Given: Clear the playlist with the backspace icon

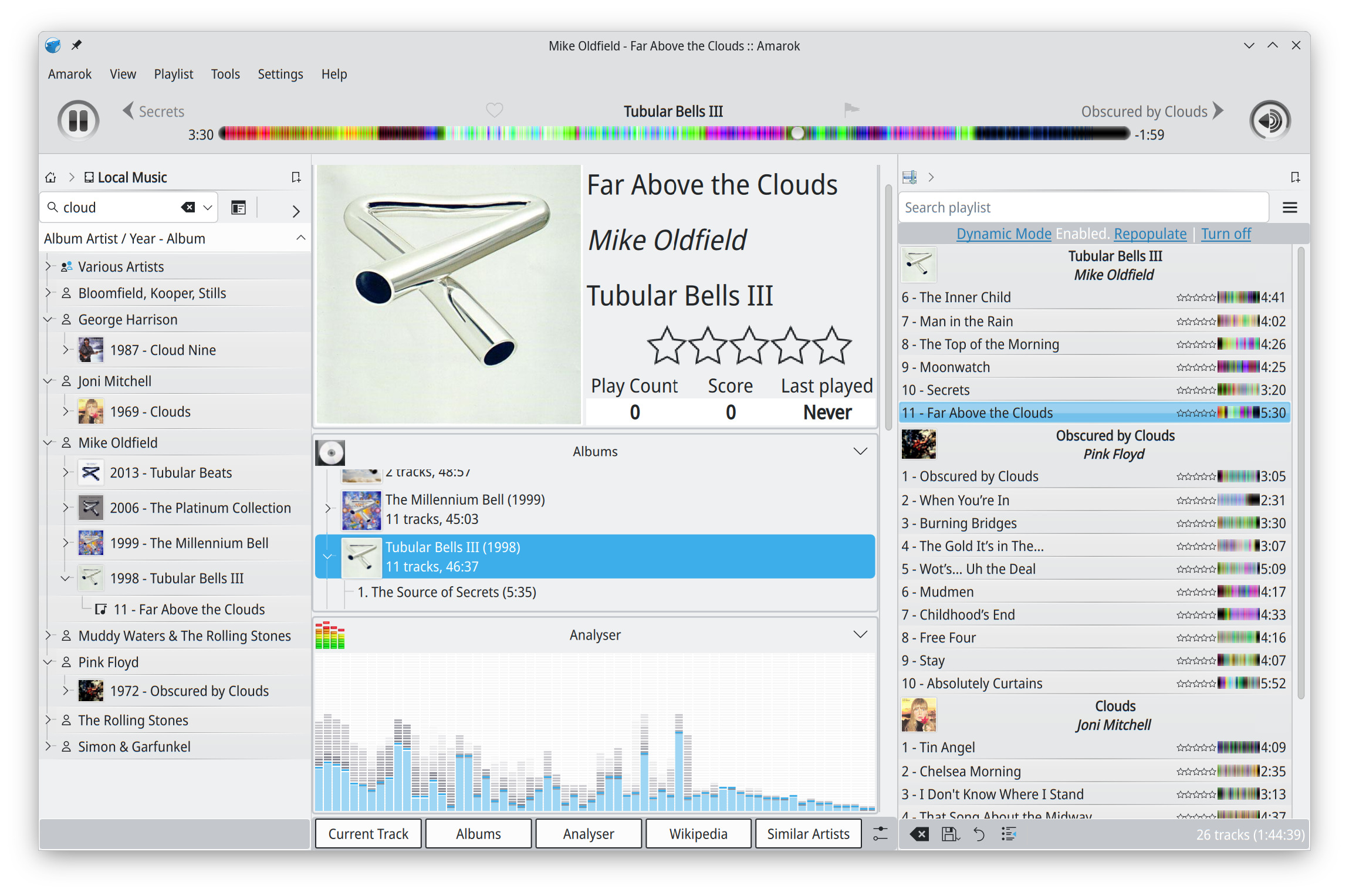Looking at the screenshot, I should [x=919, y=834].
